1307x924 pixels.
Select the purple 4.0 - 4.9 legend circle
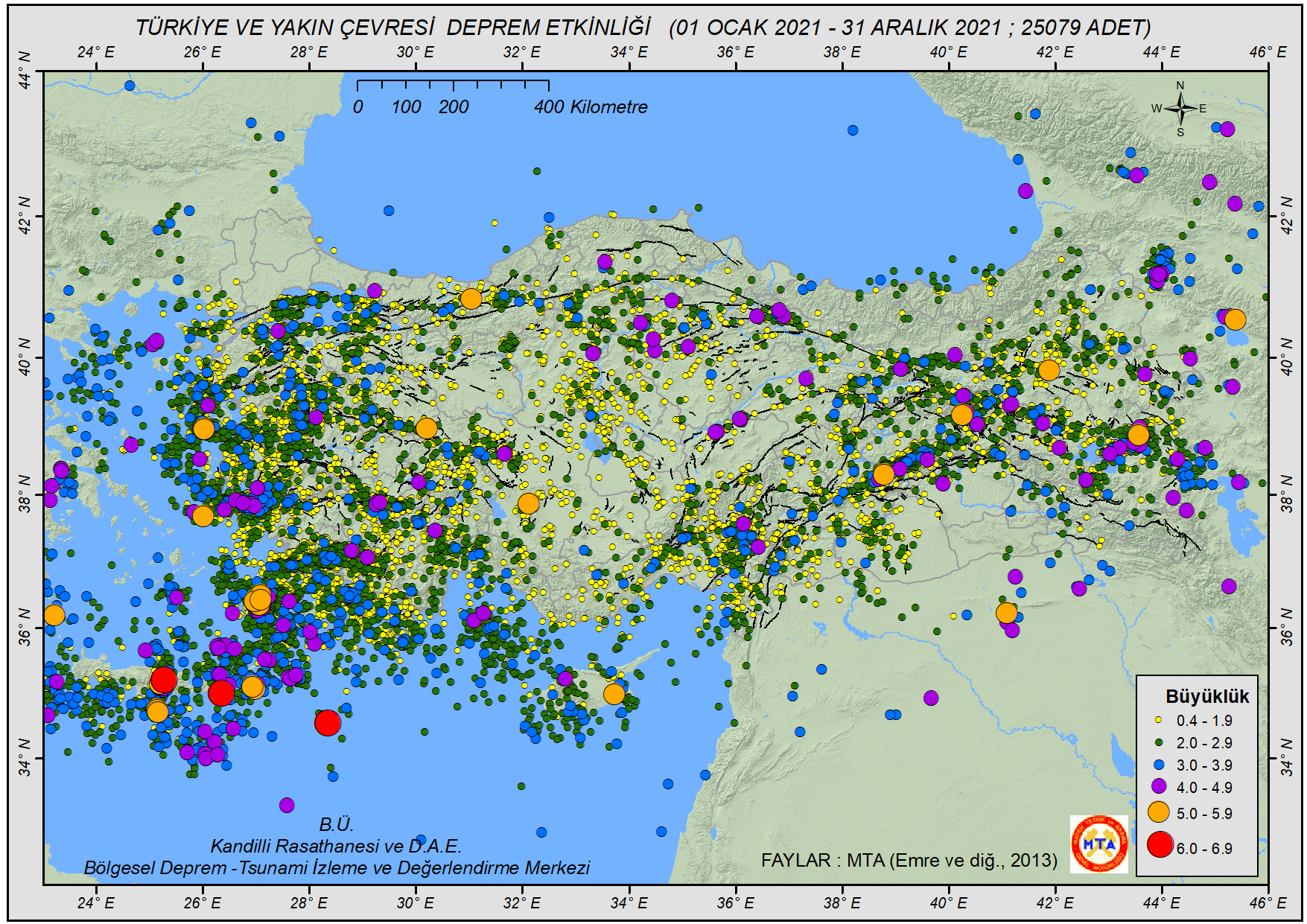[x=1158, y=786]
